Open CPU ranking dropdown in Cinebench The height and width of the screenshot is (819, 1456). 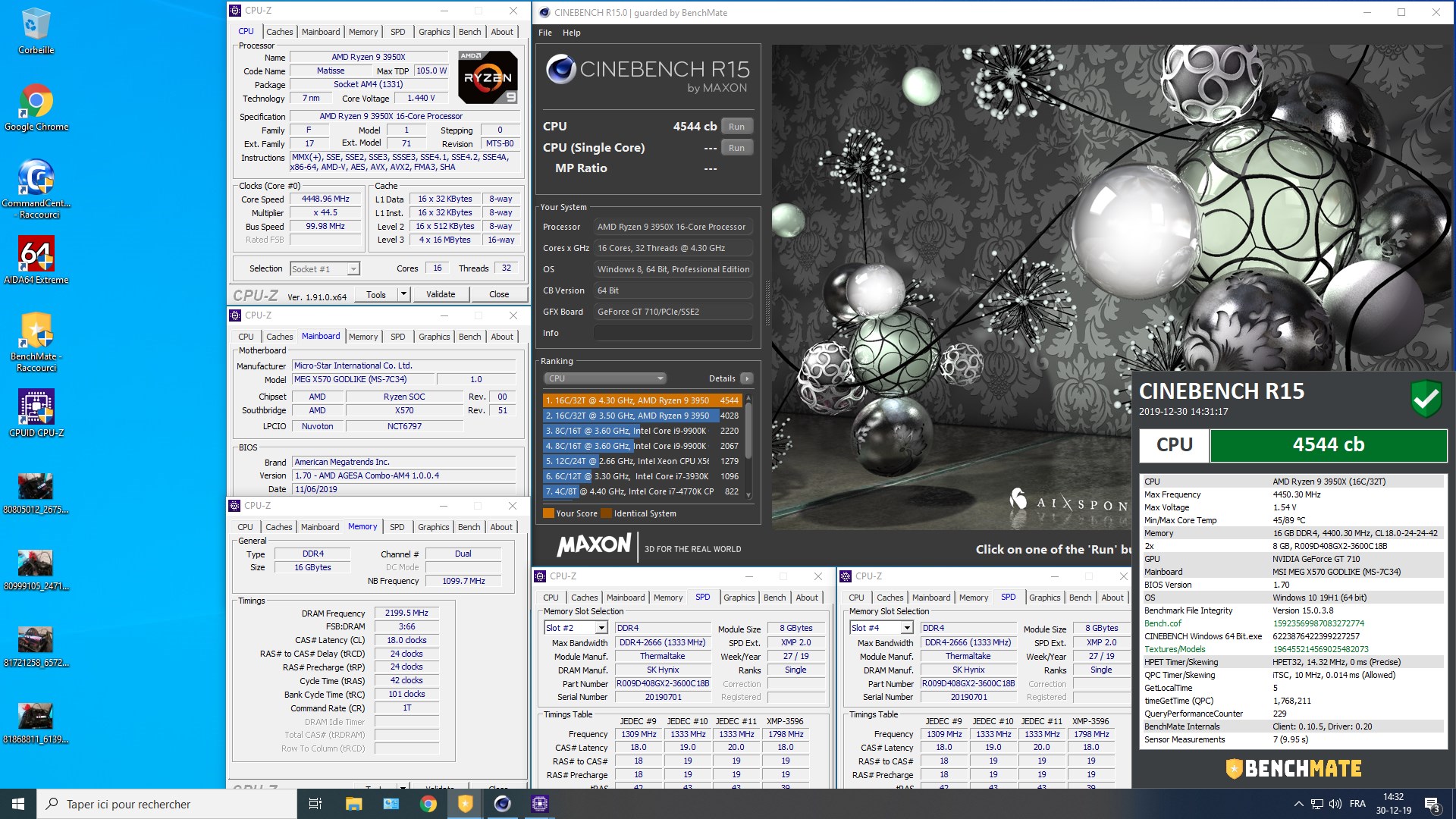pos(604,378)
